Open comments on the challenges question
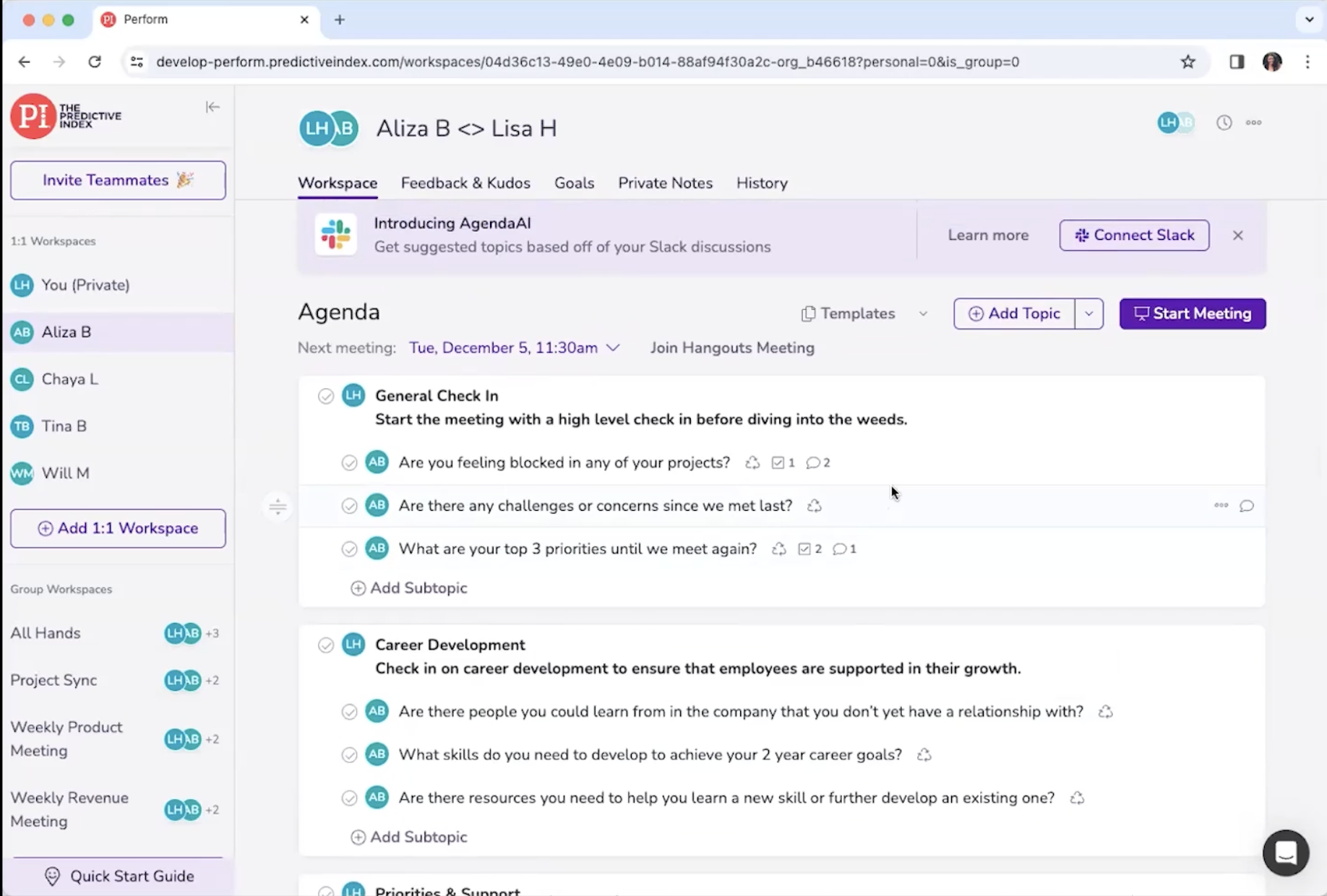 (1247, 506)
